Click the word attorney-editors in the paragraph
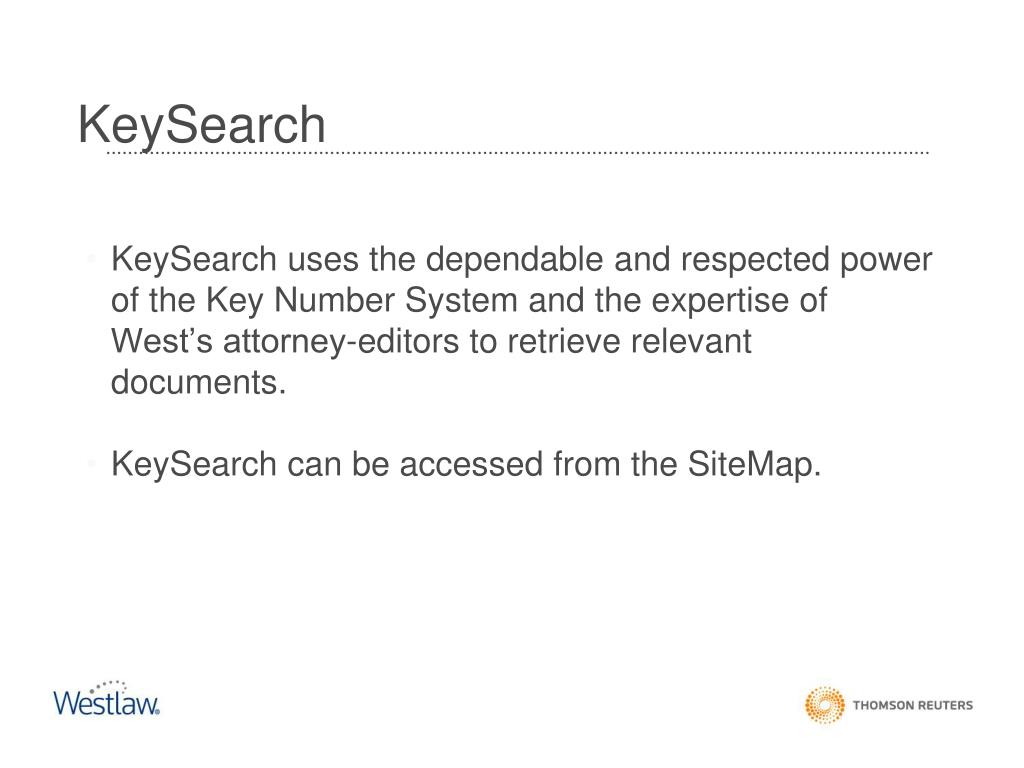This screenshot has width=1024, height=768. (341, 342)
